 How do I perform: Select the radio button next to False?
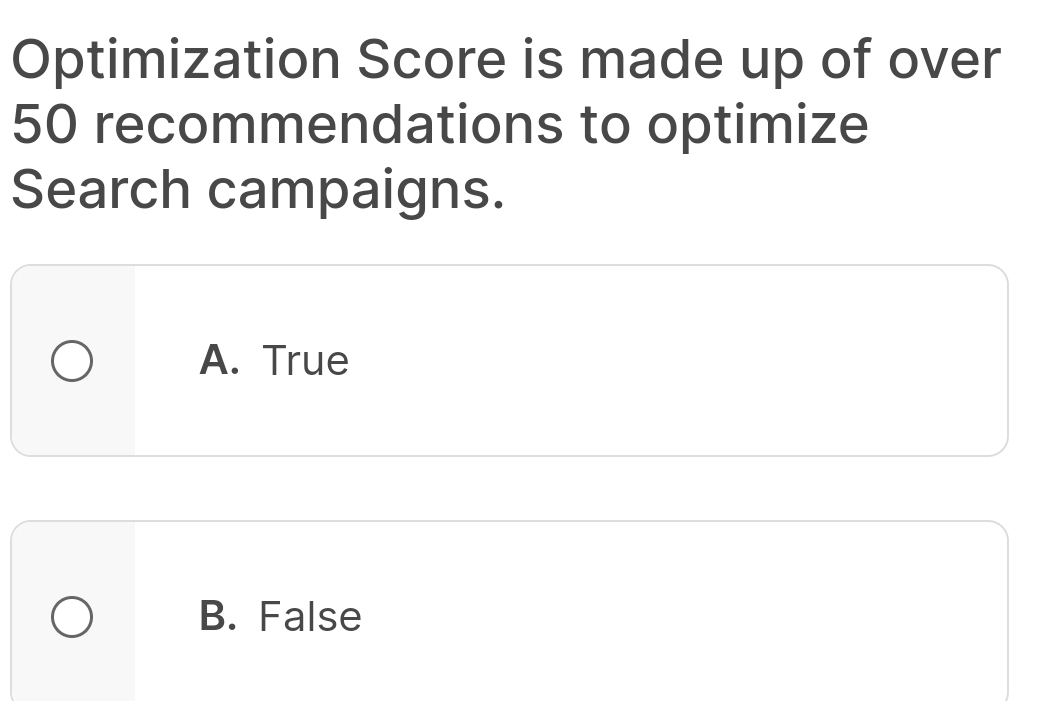coord(73,617)
